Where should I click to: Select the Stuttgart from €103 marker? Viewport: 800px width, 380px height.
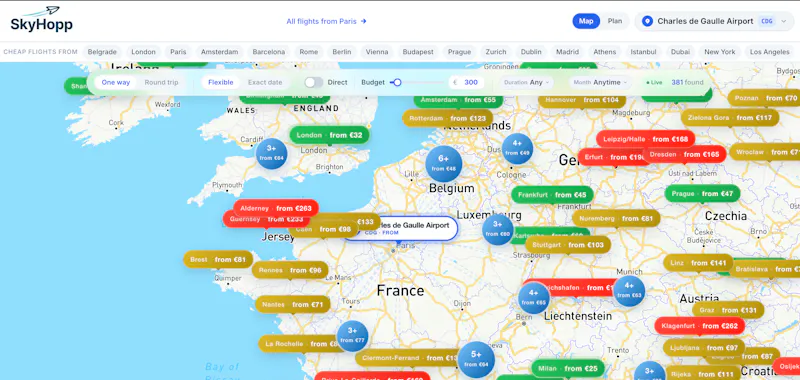click(x=567, y=245)
